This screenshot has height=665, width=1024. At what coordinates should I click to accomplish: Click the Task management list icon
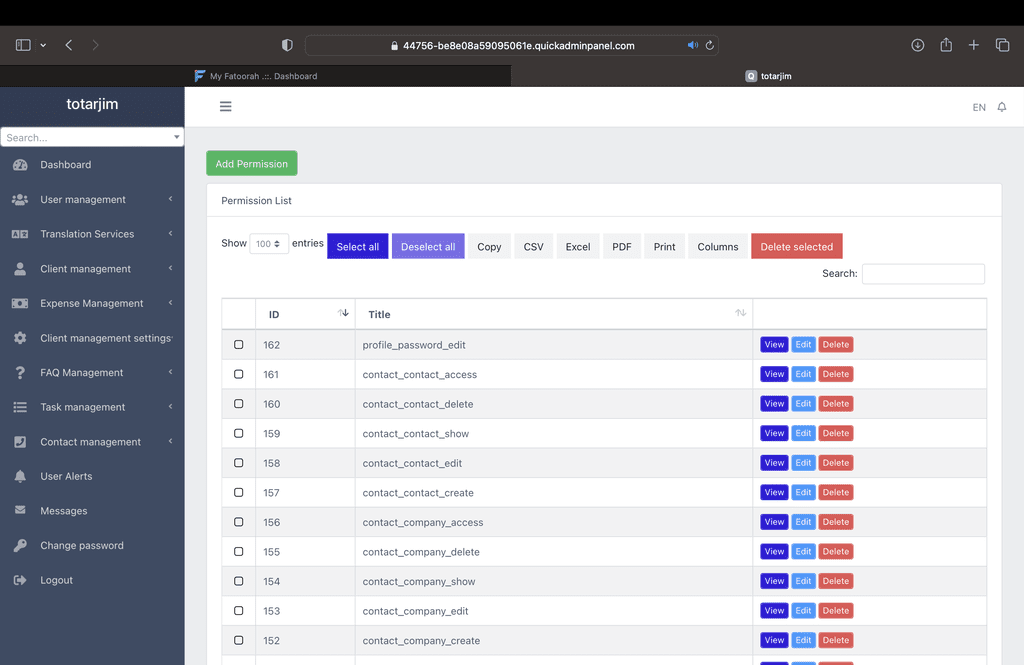click(x=20, y=407)
